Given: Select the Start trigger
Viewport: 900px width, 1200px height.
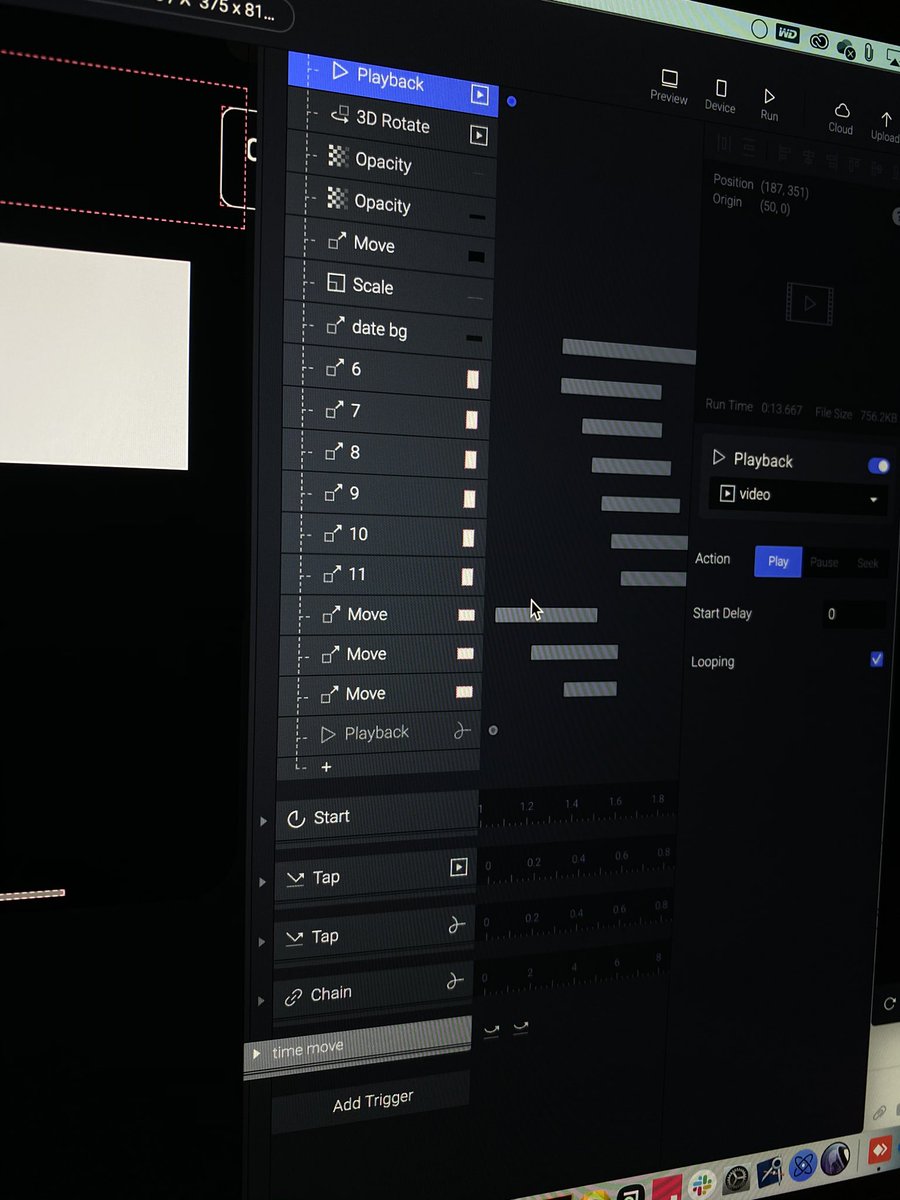Looking at the screenshot, I should point(377,817).
